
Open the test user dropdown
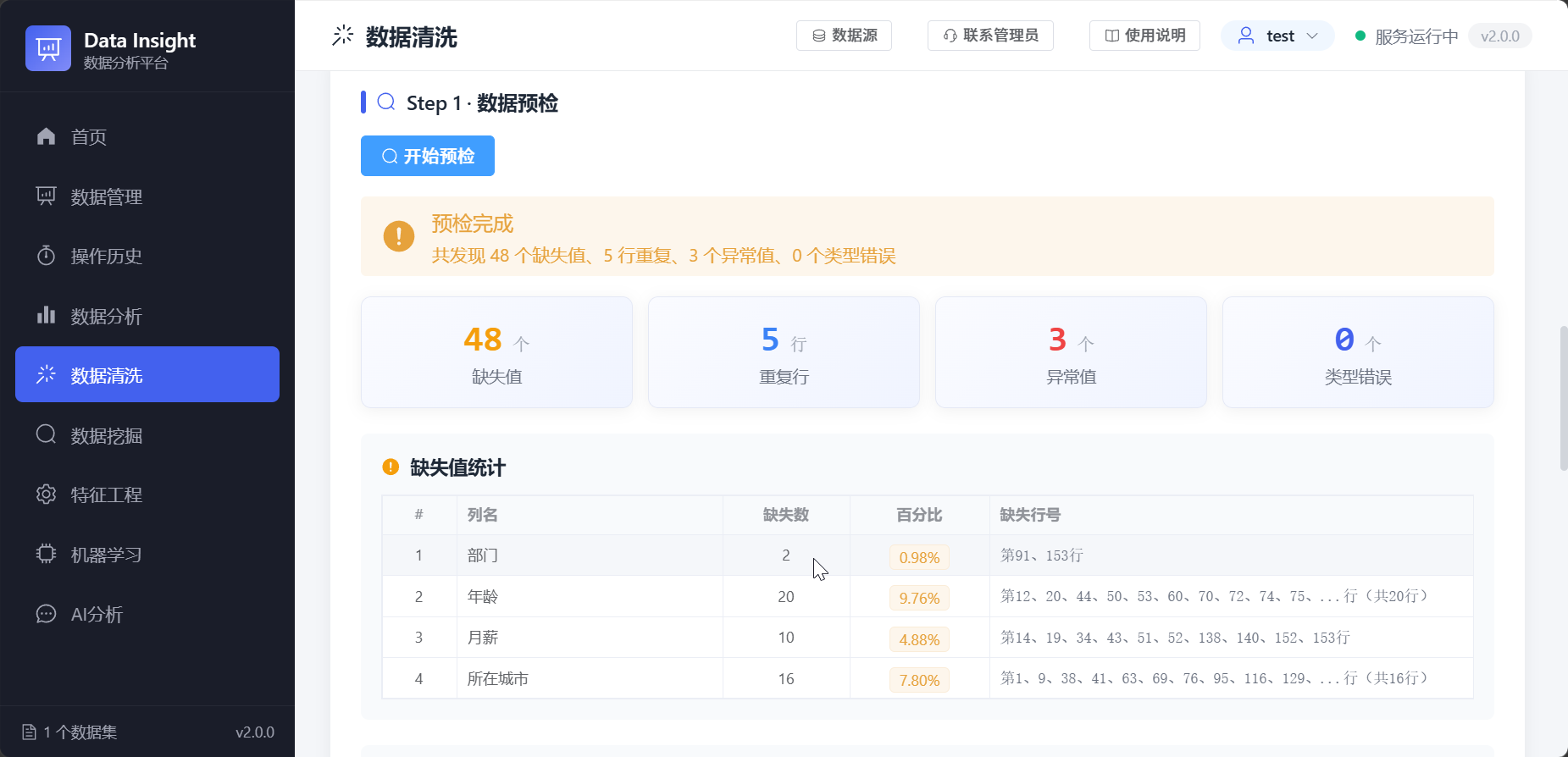1277,36
